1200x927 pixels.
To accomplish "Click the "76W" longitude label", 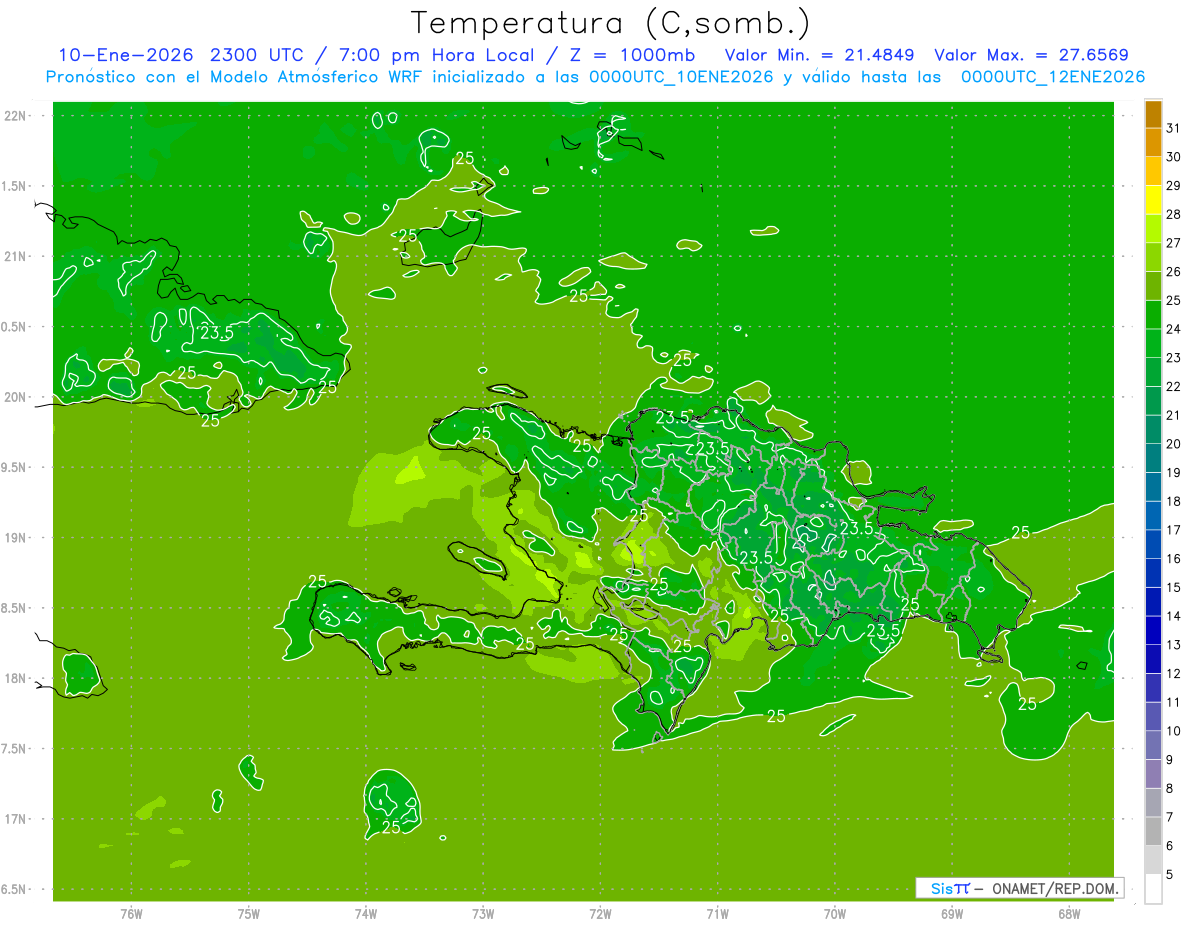I will click(x=131, y=914).
